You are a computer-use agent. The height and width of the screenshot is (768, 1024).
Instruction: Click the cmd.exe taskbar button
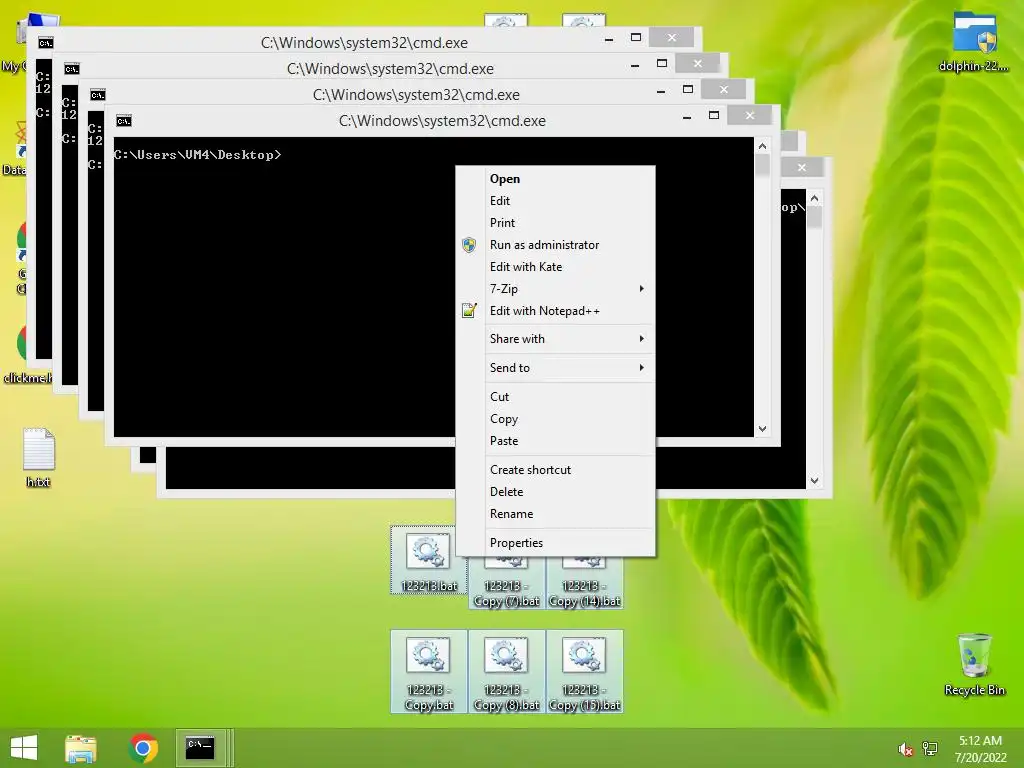(x=201, y=748)
